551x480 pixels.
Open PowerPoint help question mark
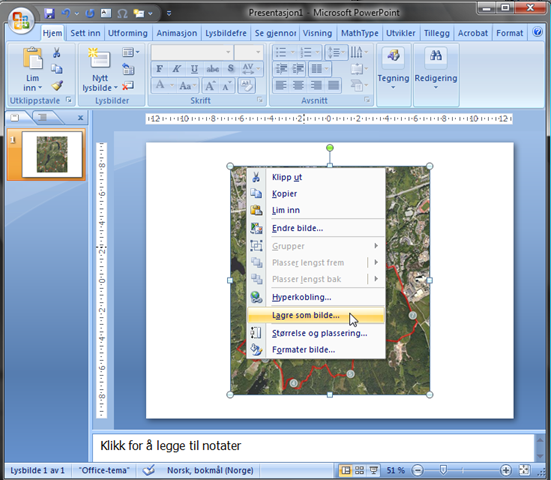coord(537,32)
